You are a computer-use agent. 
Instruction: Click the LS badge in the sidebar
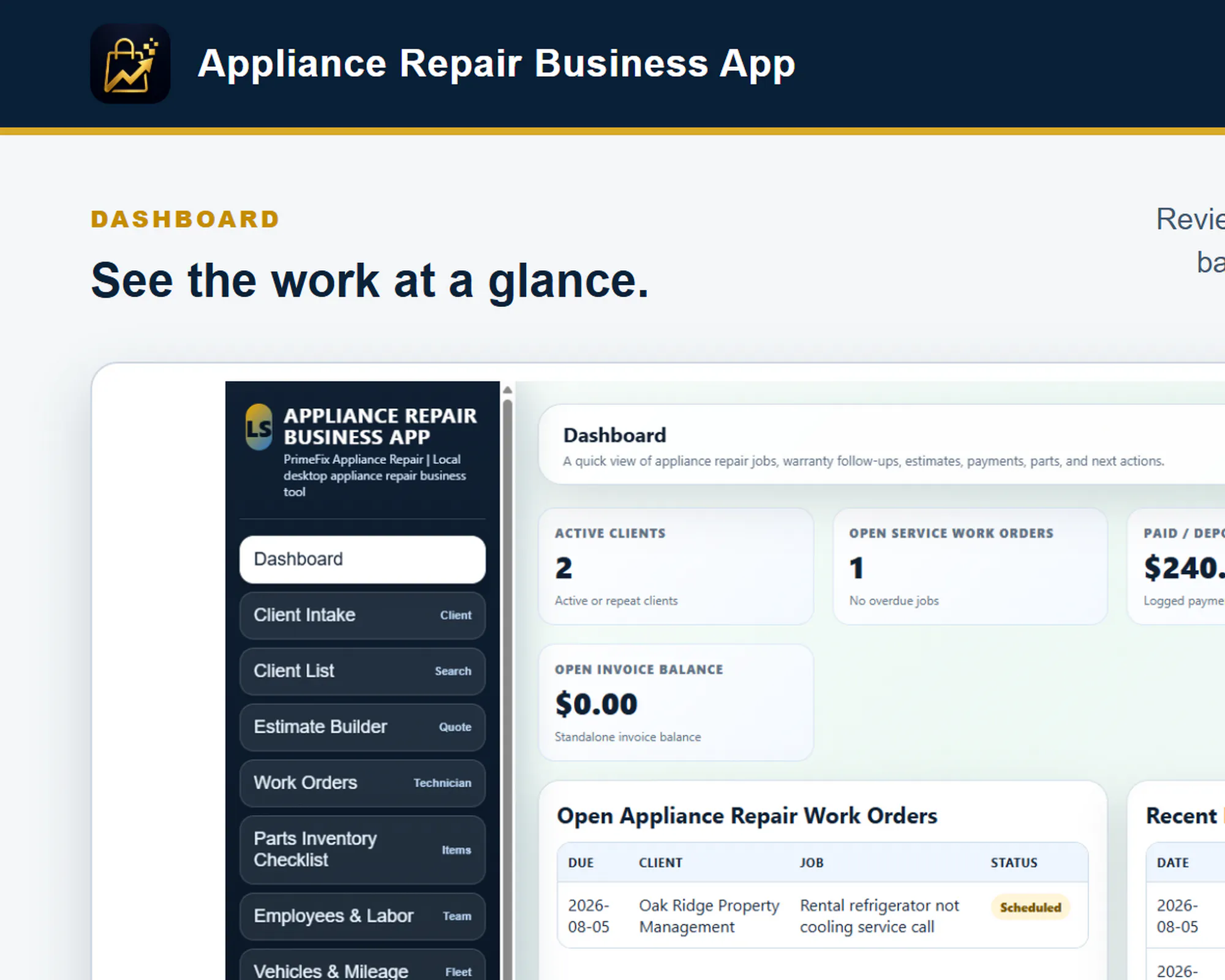[259, 427]
